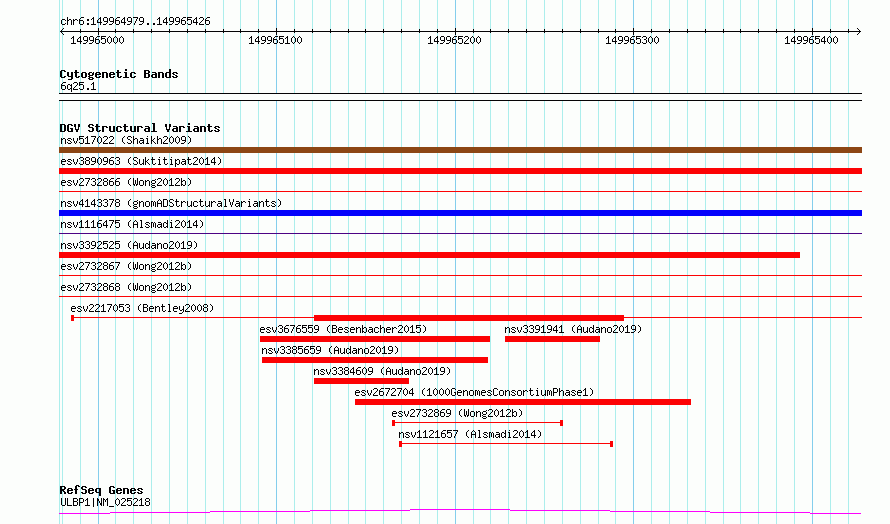Select the red nsv3392525 variant bar
This screenshot has height=524, width=890.
[x=430, y=255]
